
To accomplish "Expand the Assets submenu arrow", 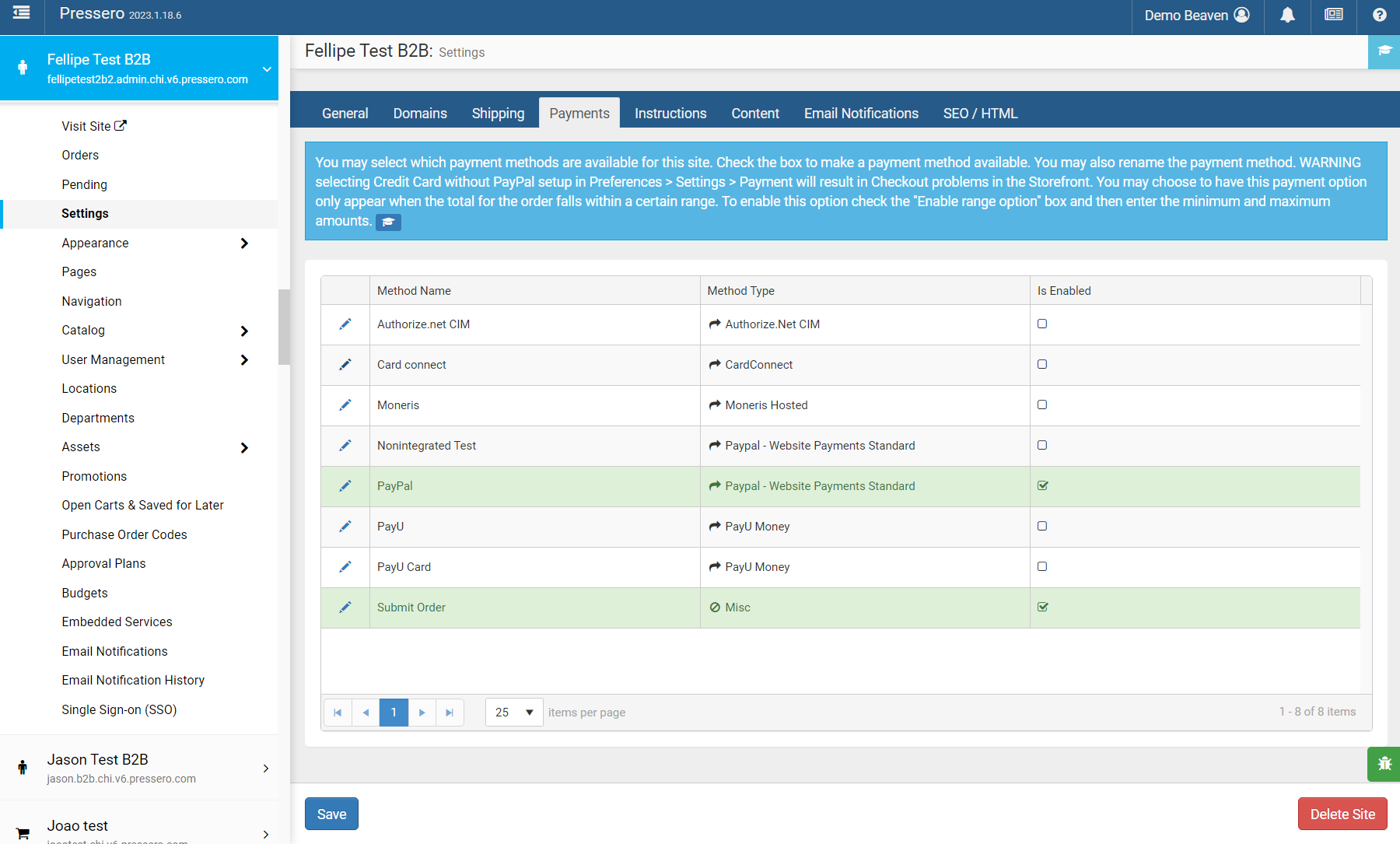I will coord(244,448).
